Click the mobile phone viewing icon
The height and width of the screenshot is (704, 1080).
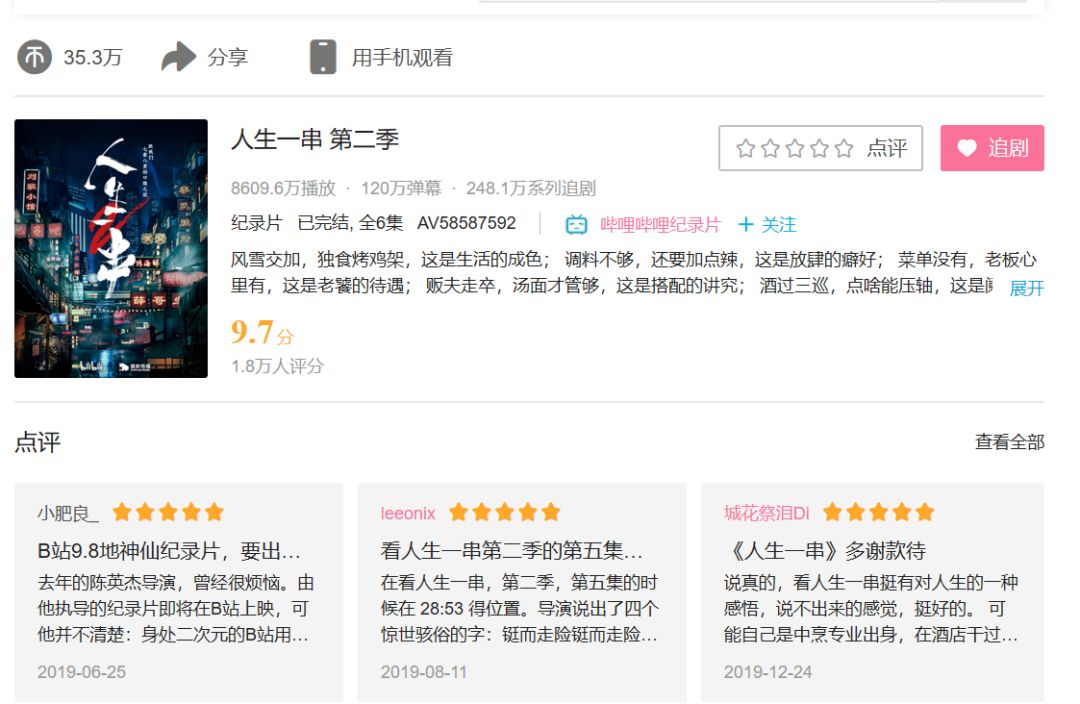[322, 57]
